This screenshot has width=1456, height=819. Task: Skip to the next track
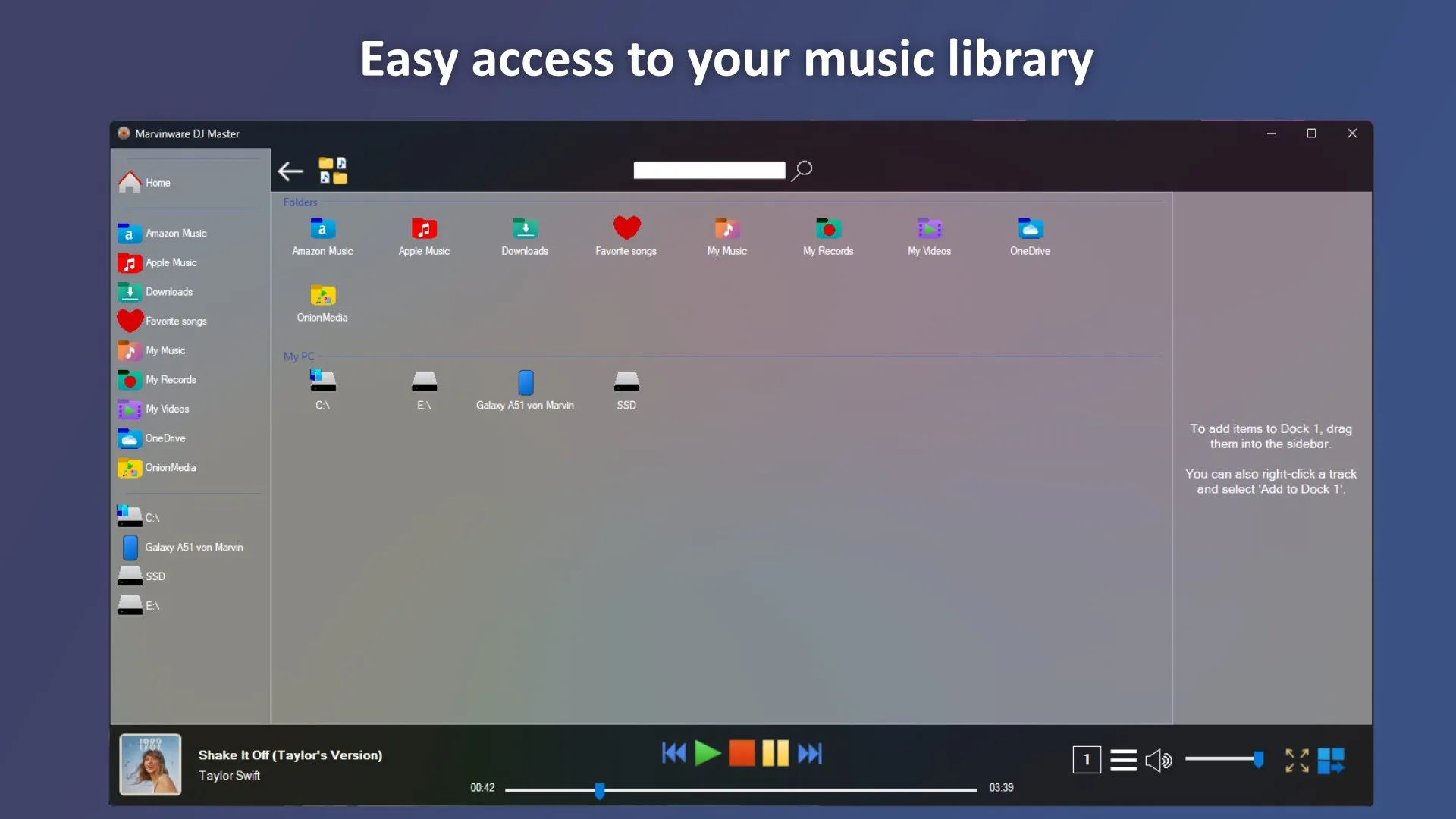click(x=809, y=753)
